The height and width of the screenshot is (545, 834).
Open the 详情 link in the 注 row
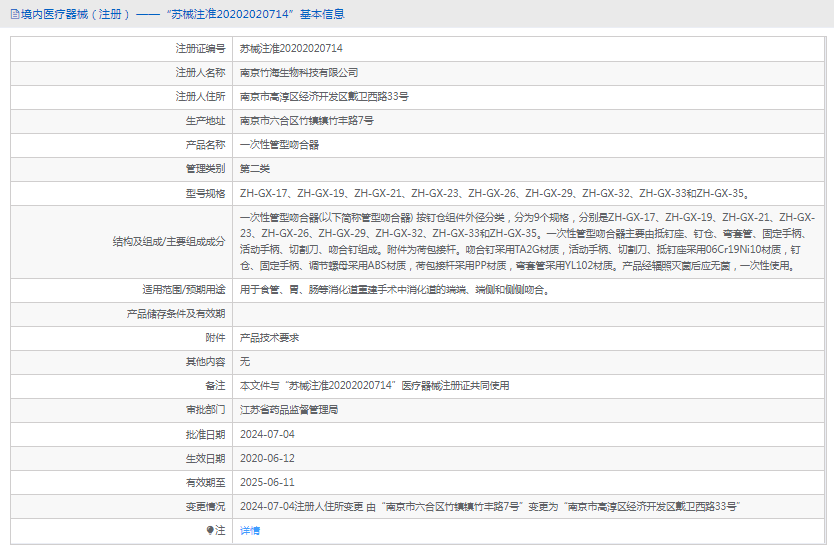coord(250,530)
